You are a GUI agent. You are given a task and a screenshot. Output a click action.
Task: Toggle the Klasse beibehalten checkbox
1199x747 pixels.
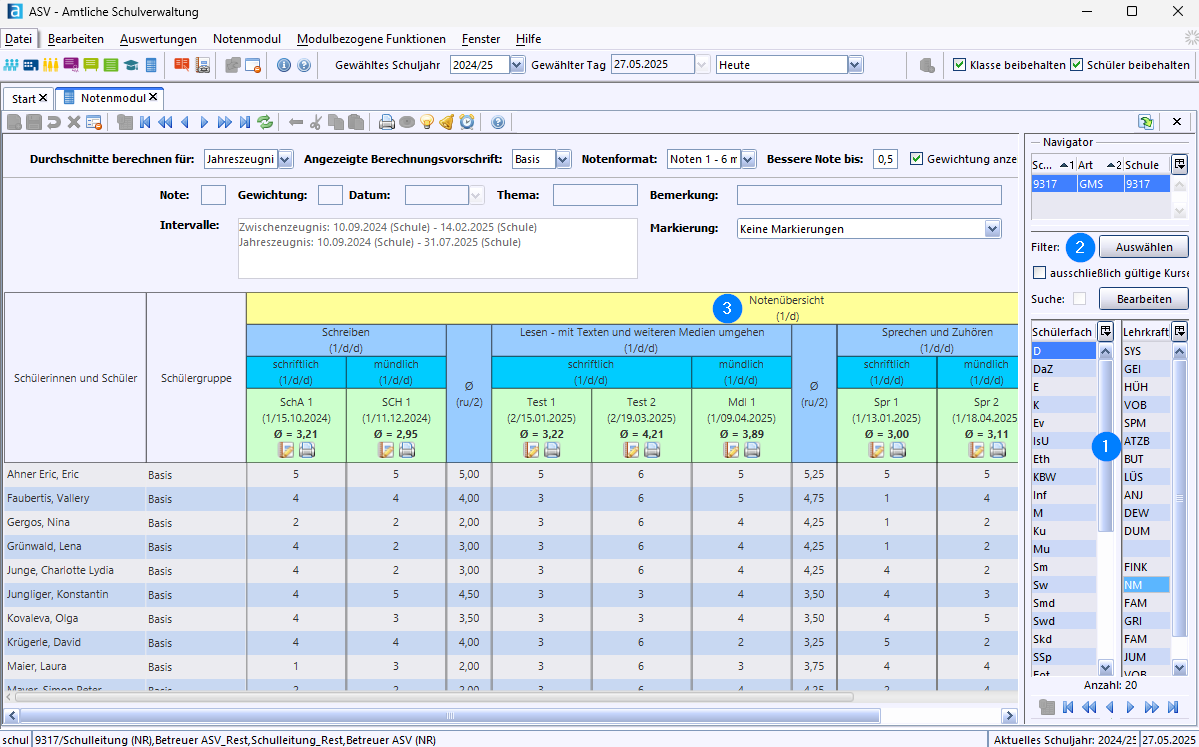[x=960, y=65]
